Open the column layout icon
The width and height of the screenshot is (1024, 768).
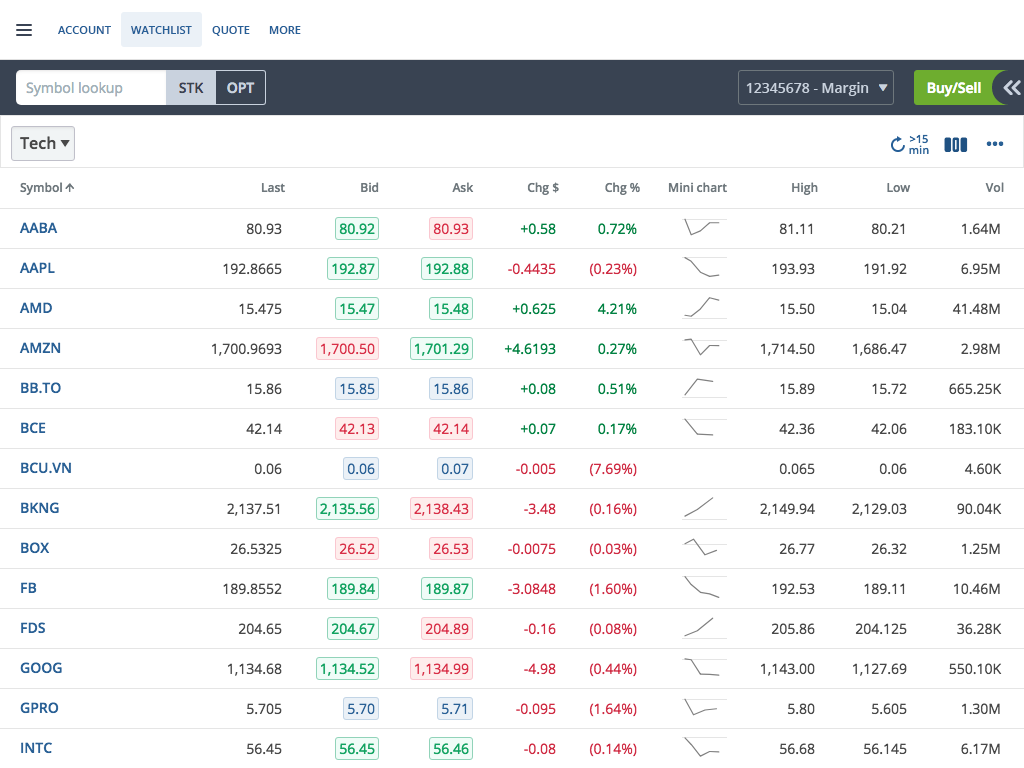956,144
